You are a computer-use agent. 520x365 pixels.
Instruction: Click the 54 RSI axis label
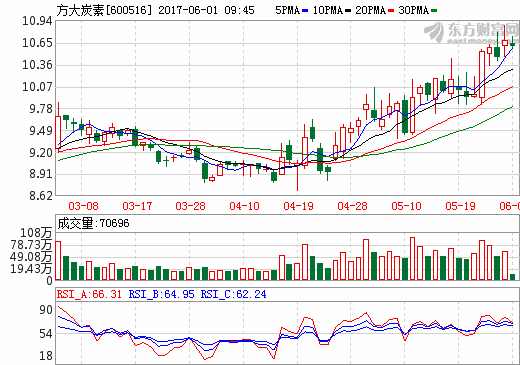(46, 334)
